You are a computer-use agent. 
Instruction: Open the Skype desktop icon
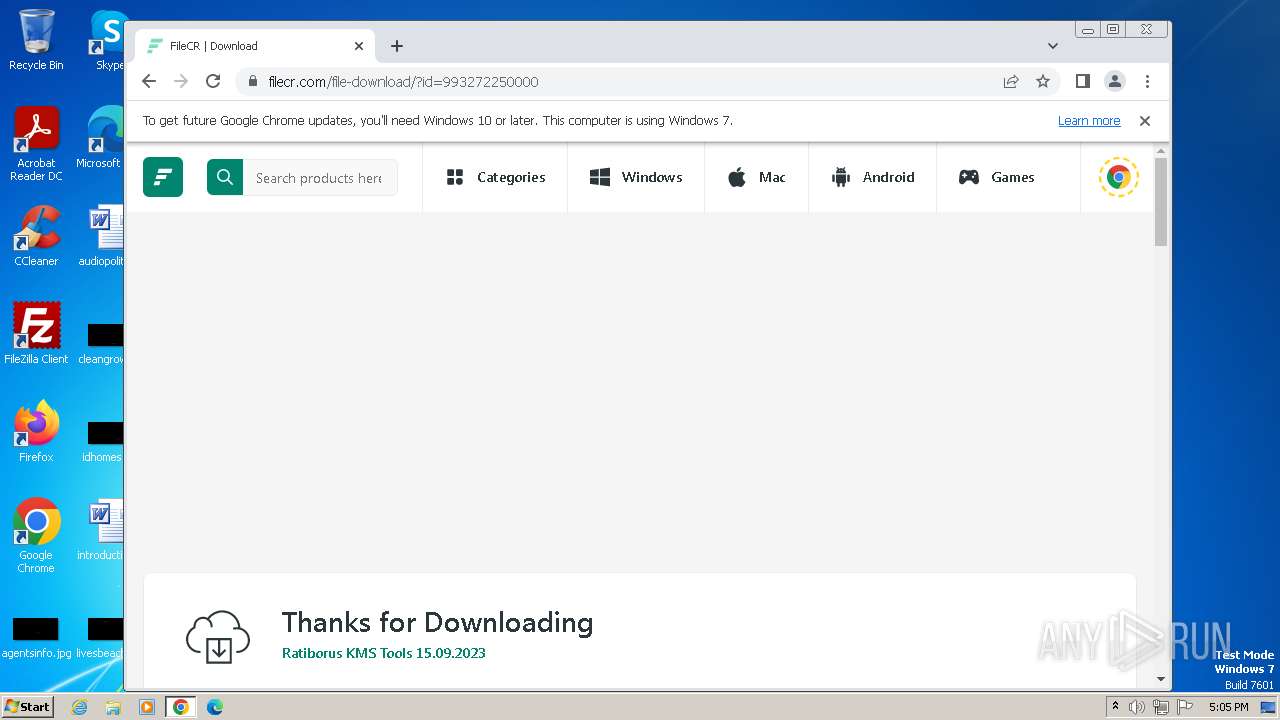[x=108, y=40]
